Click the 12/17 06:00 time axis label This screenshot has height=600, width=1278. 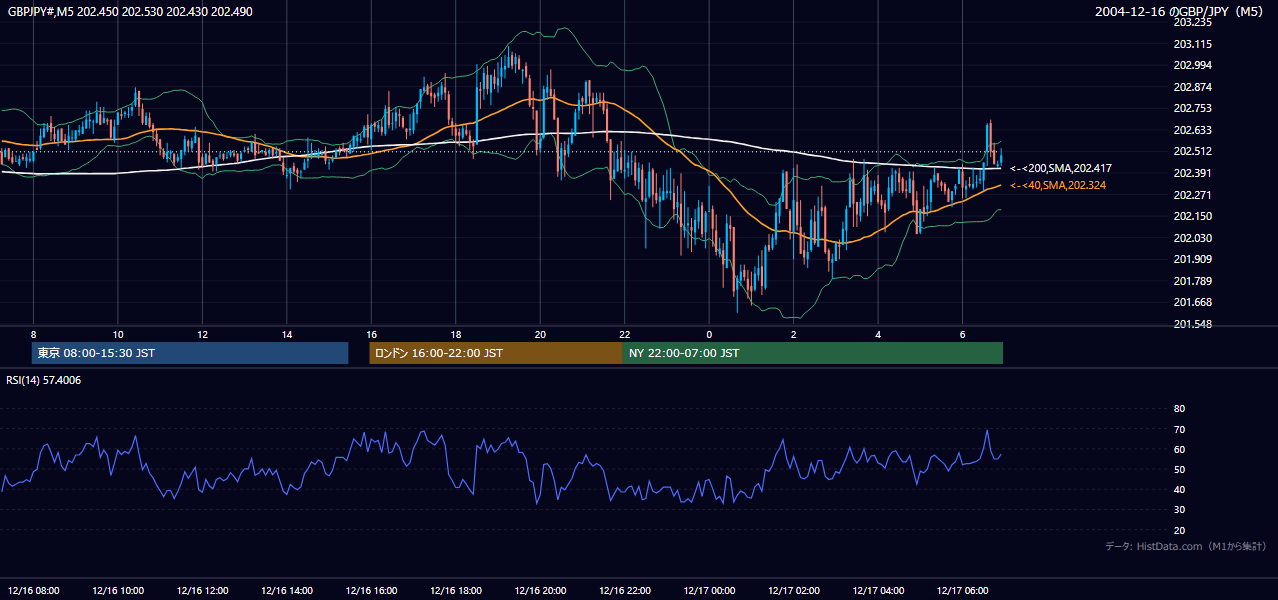(962, 590)
